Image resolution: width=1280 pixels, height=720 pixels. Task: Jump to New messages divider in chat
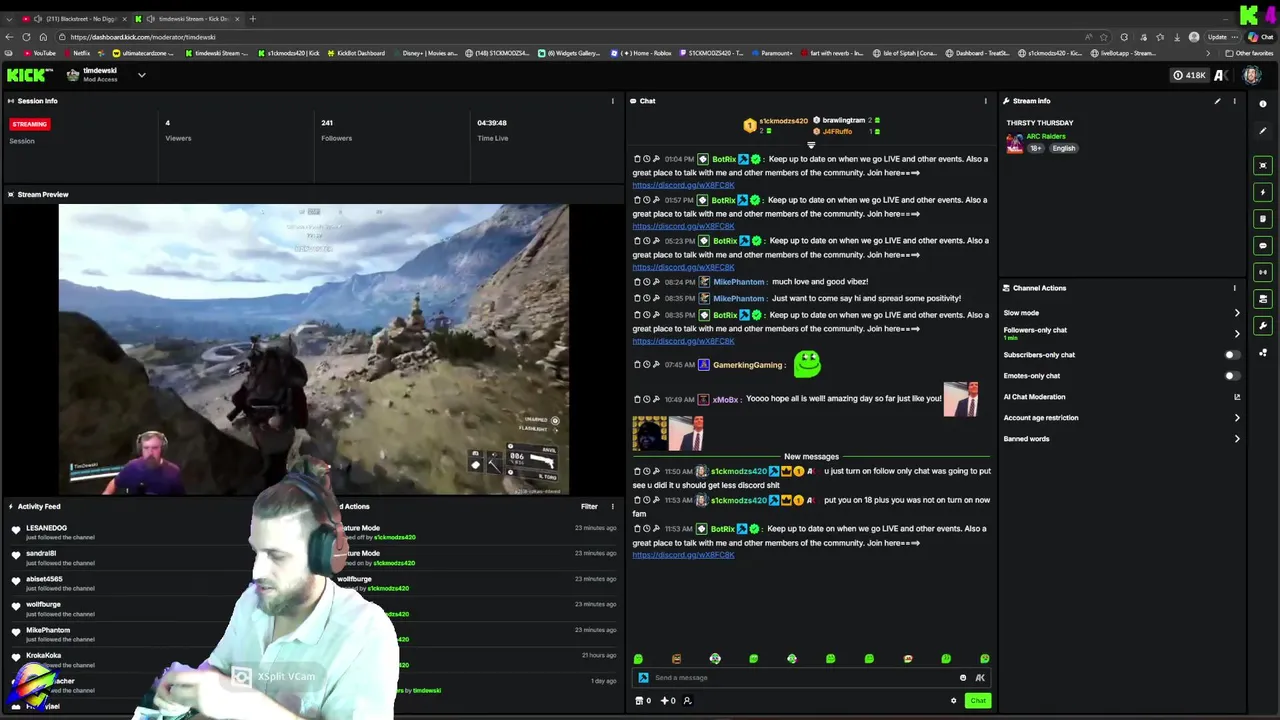811,457
